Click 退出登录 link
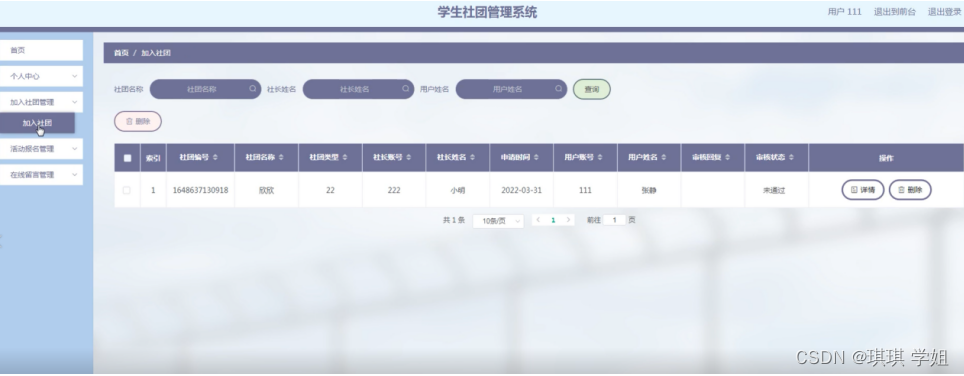Viewport: 964px width, 376px height. 944,12
